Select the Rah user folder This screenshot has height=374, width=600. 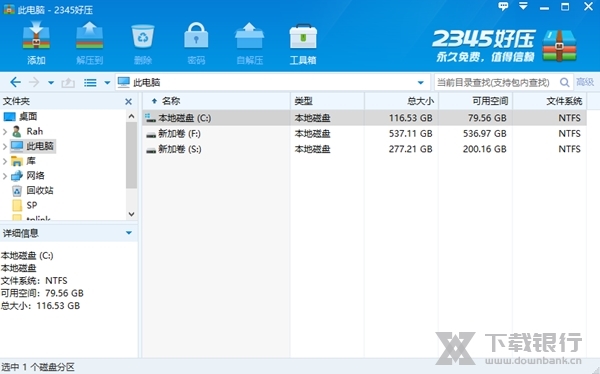point(28,131)
